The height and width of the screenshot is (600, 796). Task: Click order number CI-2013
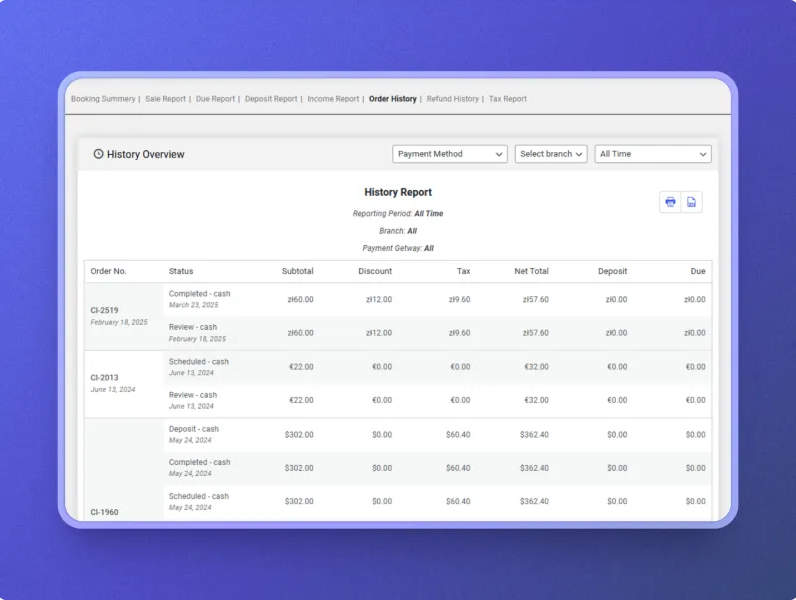click(104, 378)
